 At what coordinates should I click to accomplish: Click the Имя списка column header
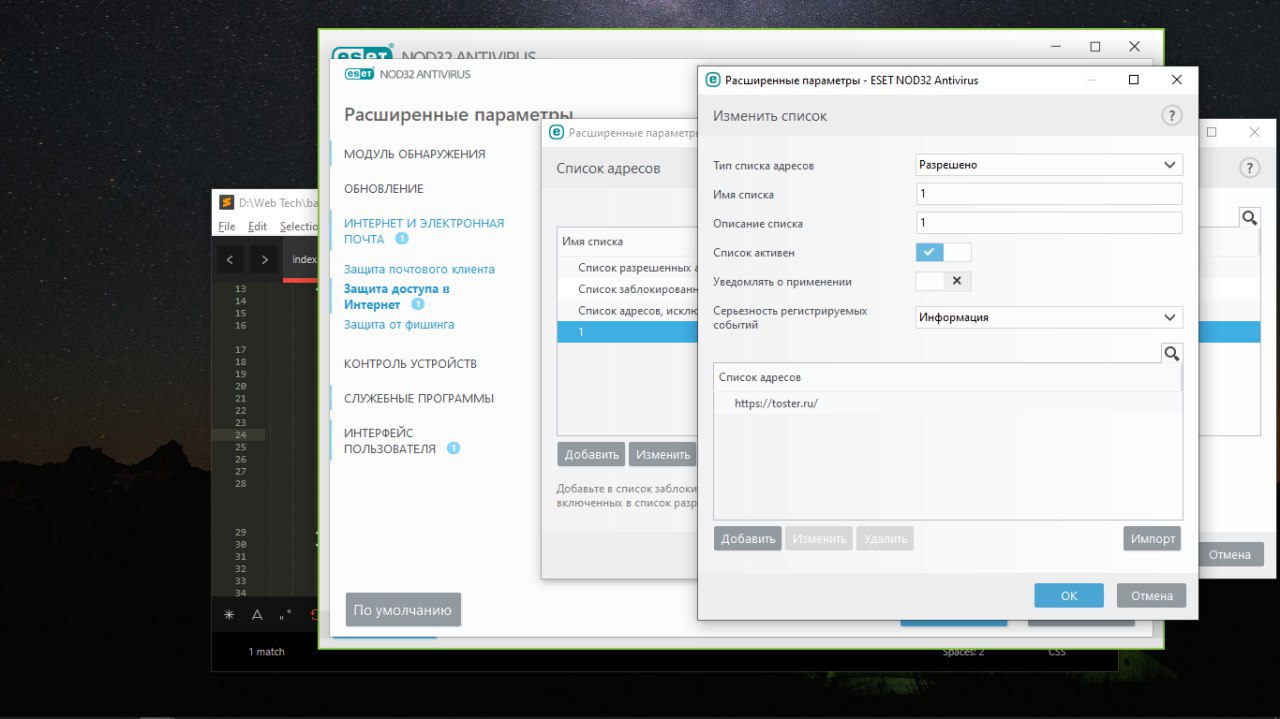pos(627,241)
